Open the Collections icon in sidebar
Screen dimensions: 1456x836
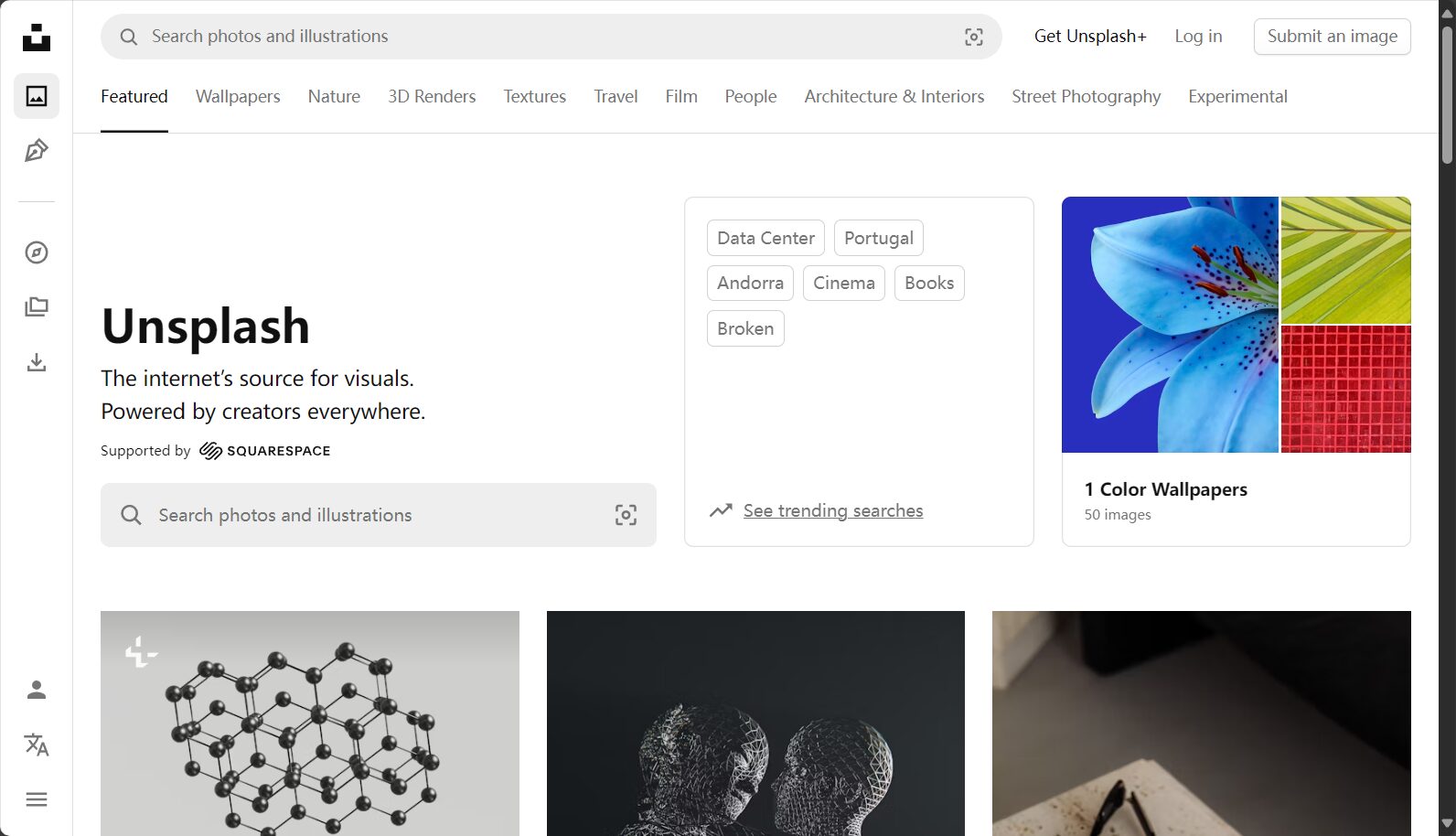37,307
